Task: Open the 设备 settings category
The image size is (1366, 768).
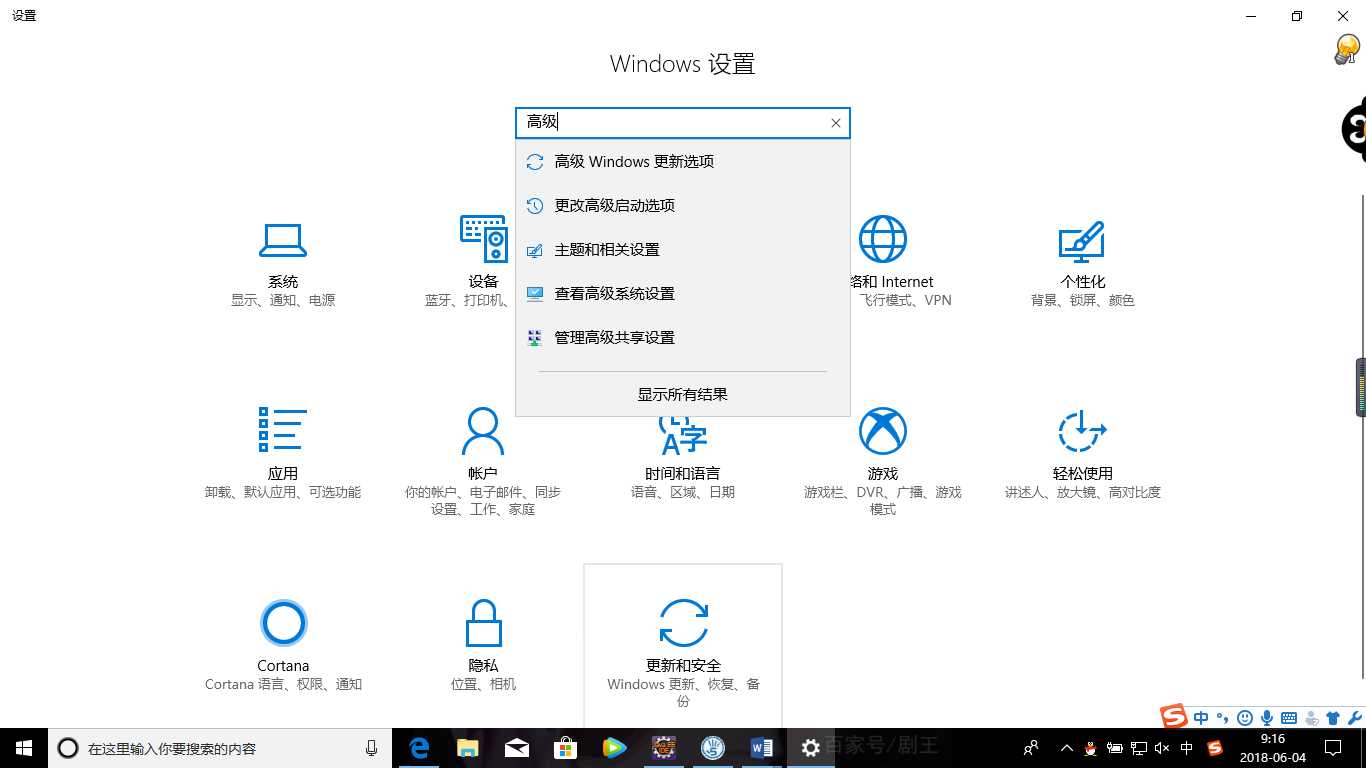Action: click(483, 264)
